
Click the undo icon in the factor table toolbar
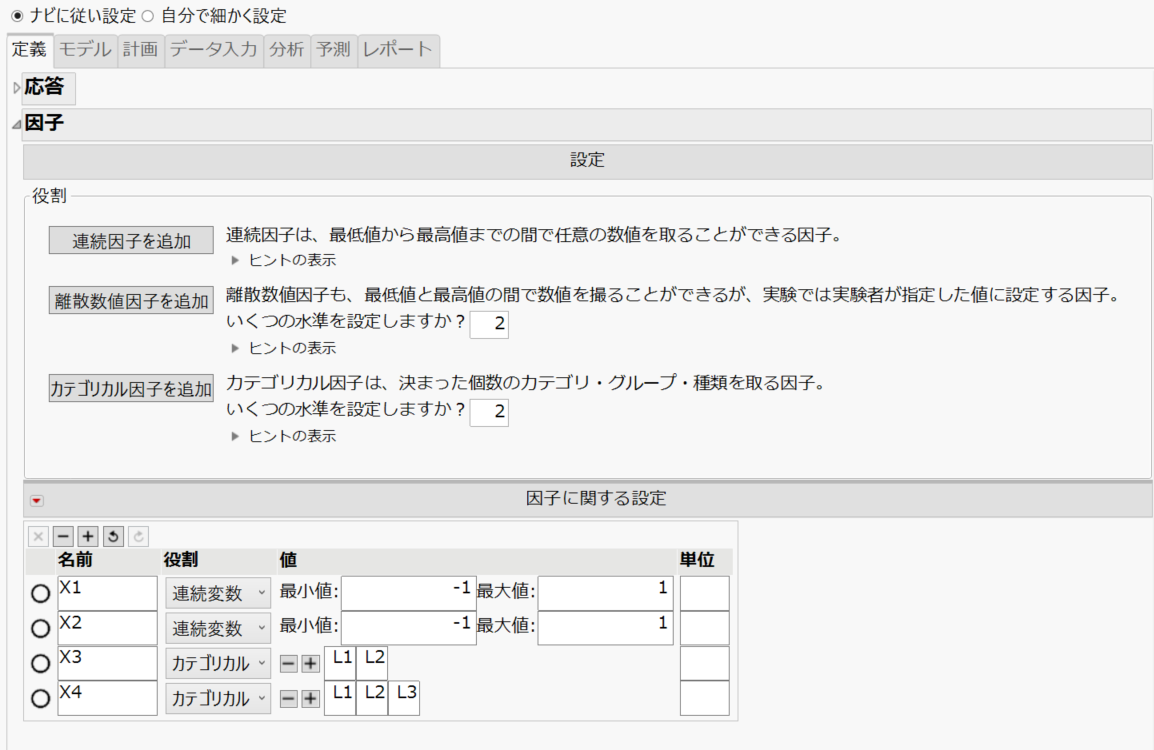pyautogui.click(x=112, y=537)
